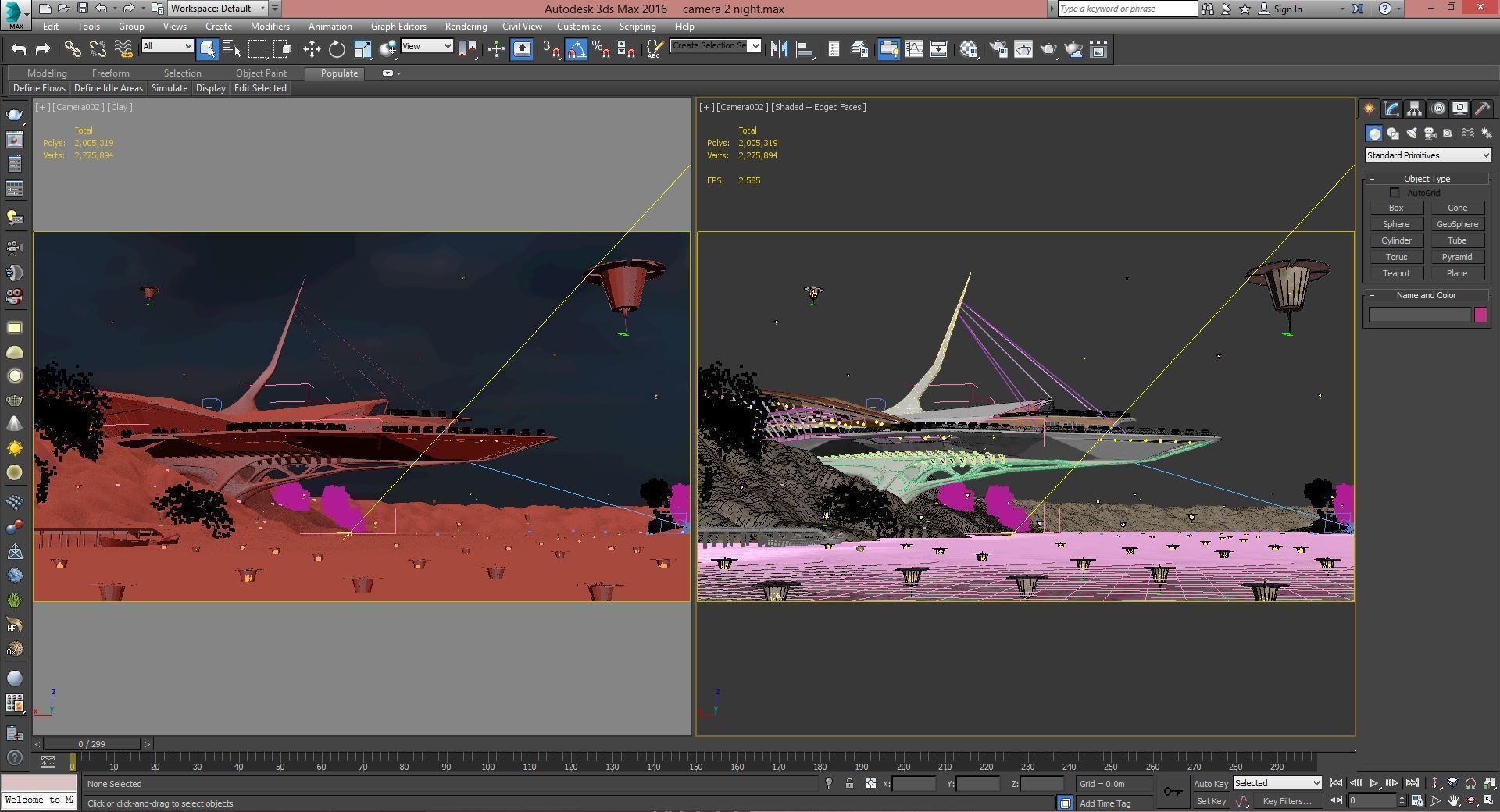
Task: Click the time slider 0 / 299 handle
Action: [x=91, y=744]
